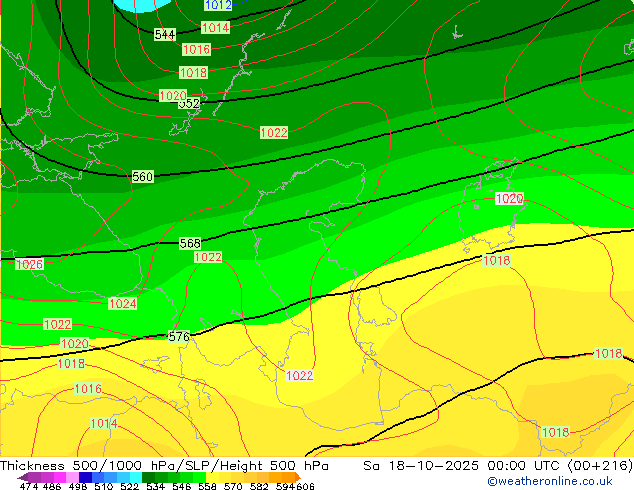Select the 560 height contour label
634x490 pixels.
coord(143,177)
